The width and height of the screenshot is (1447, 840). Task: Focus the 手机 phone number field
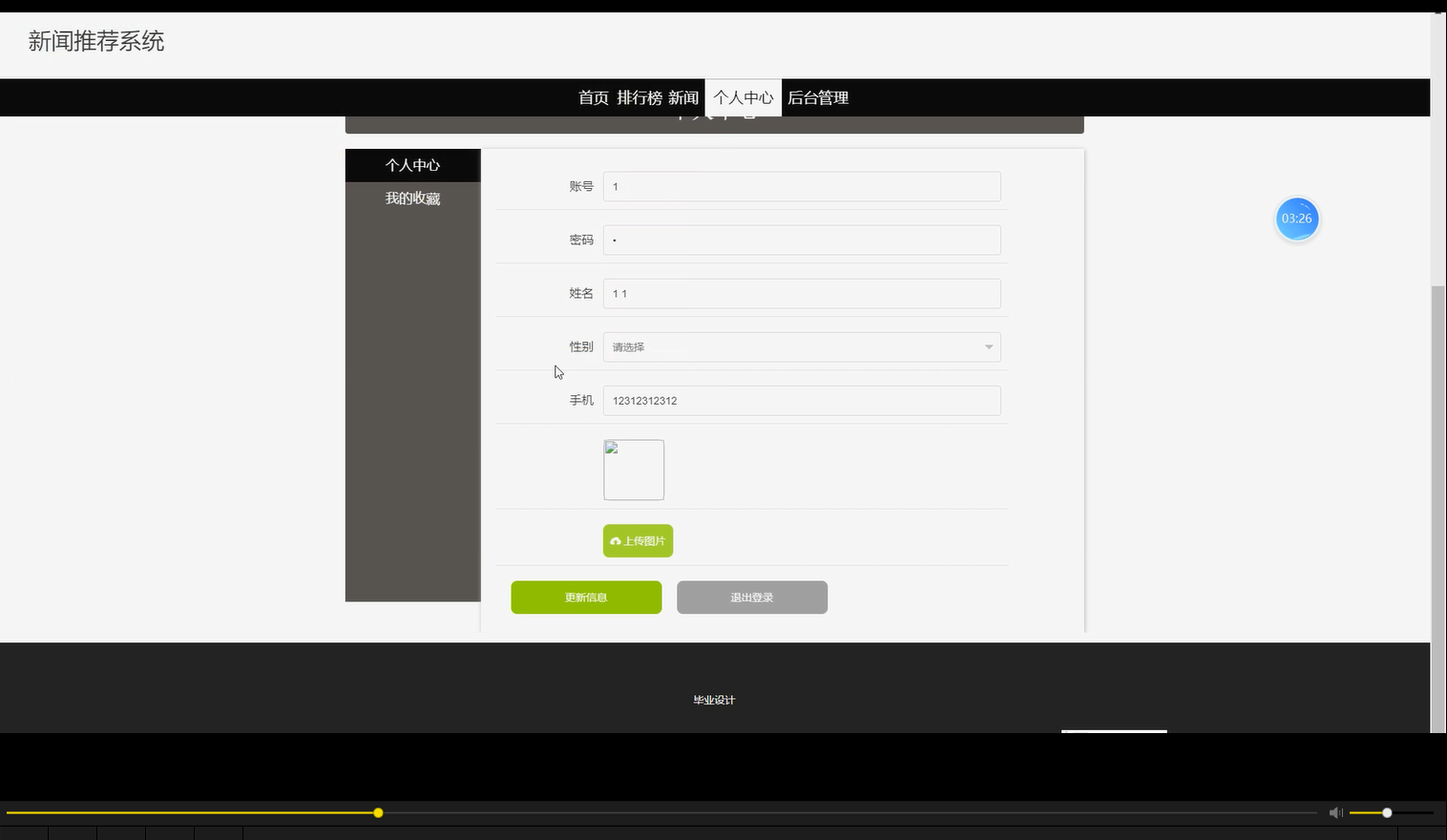click(x=802, y=400)
